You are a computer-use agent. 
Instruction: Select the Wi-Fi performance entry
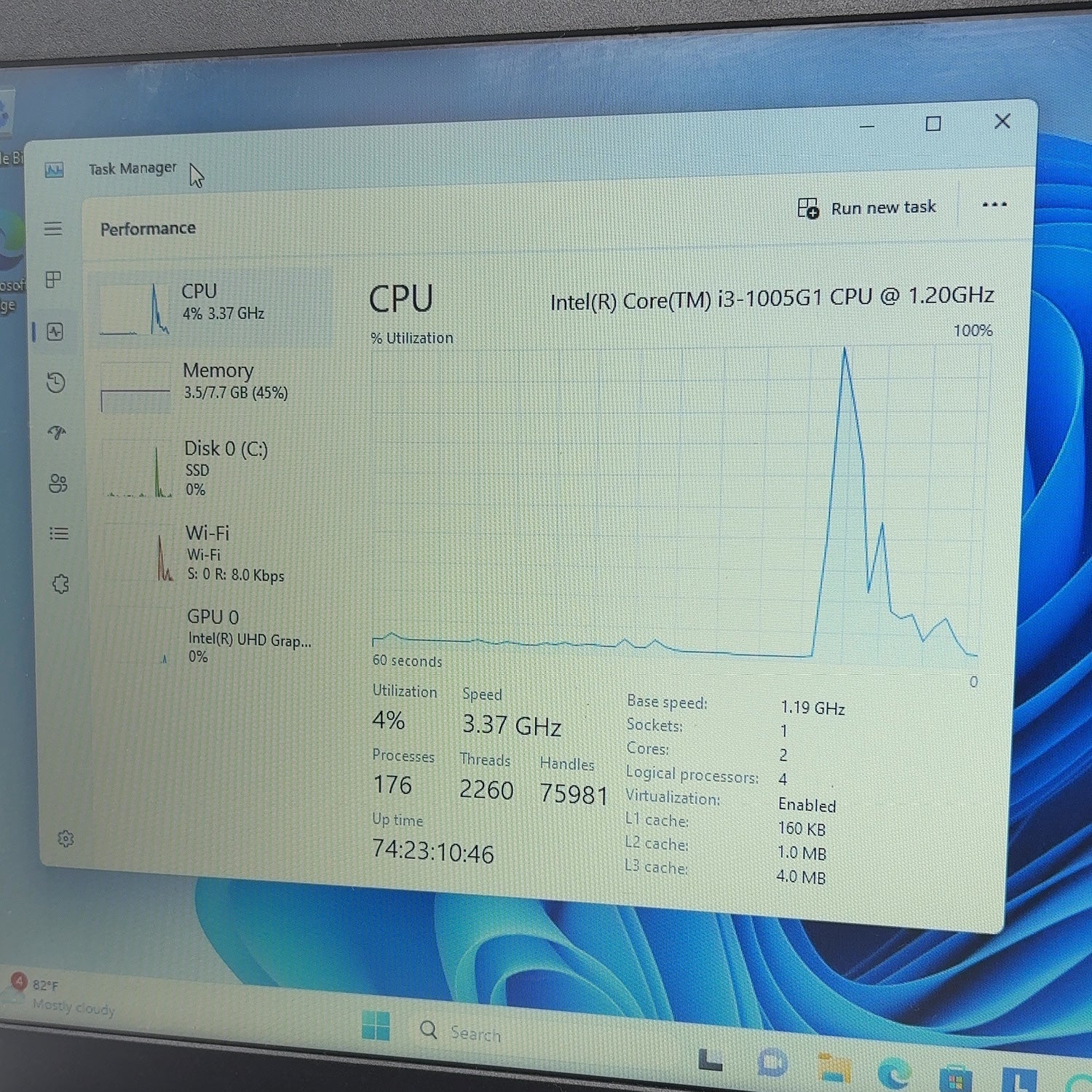(217, 553)
